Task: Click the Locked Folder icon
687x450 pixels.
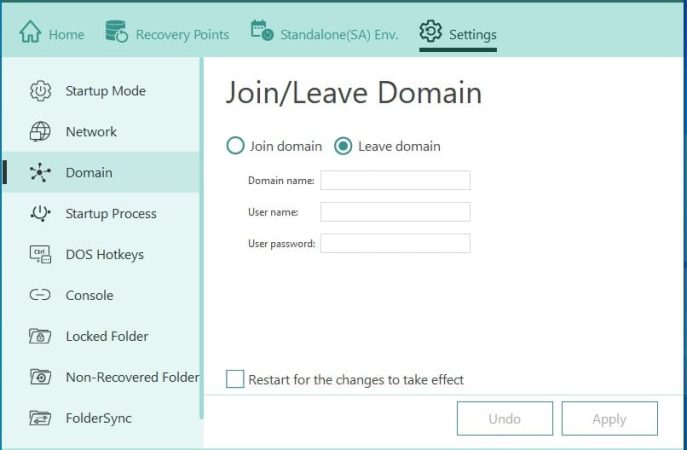Action: point(40,337)
